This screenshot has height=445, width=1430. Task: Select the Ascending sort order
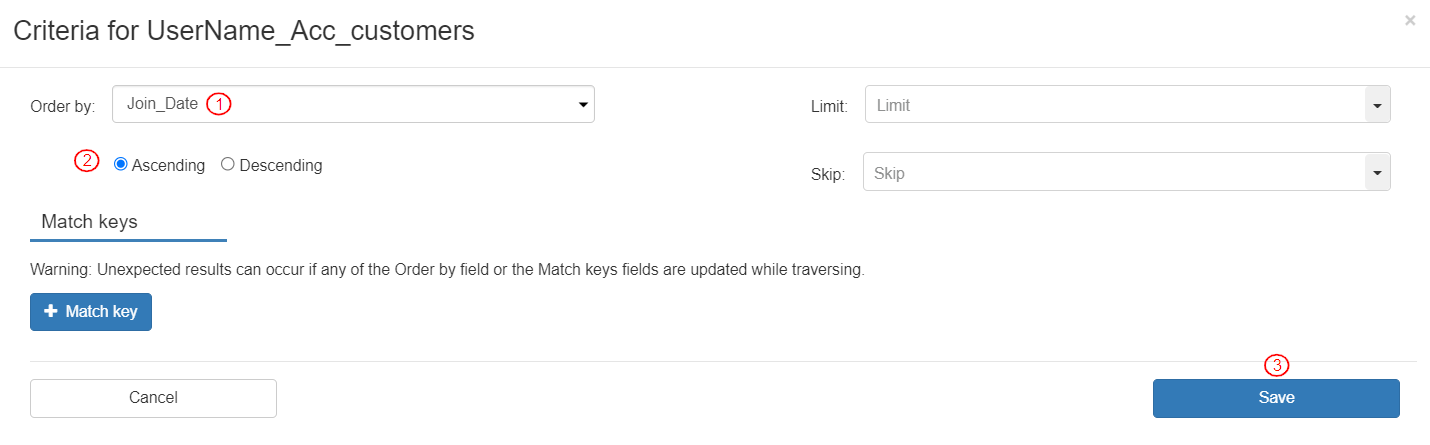121,165
